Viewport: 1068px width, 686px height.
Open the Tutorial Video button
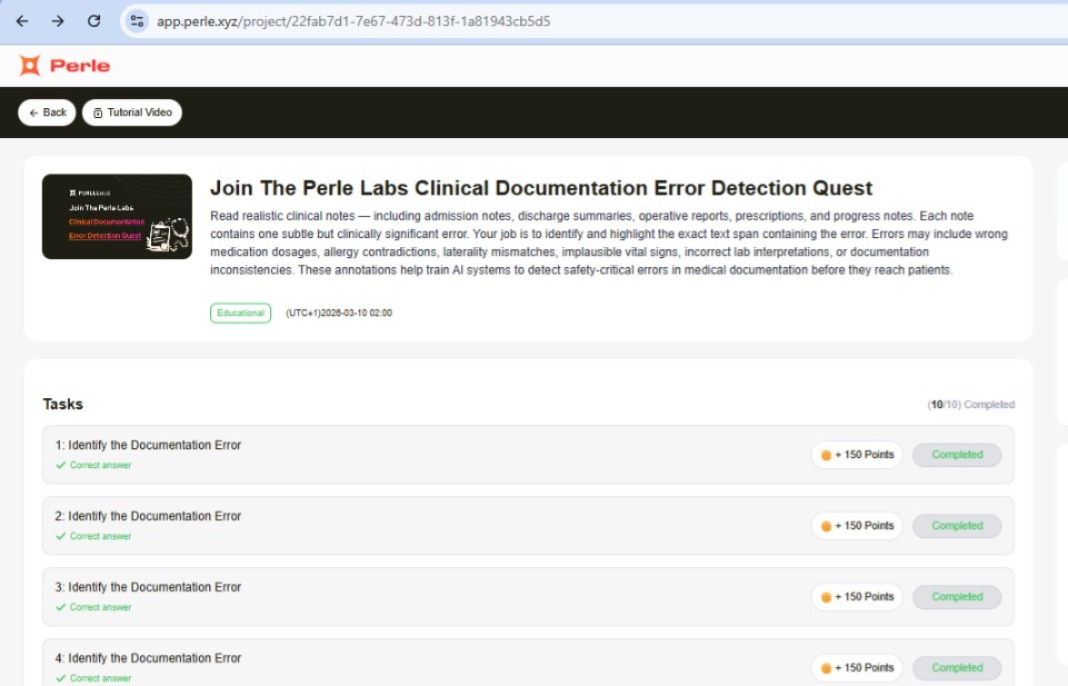pyautogui.click(x=132, y=112)
